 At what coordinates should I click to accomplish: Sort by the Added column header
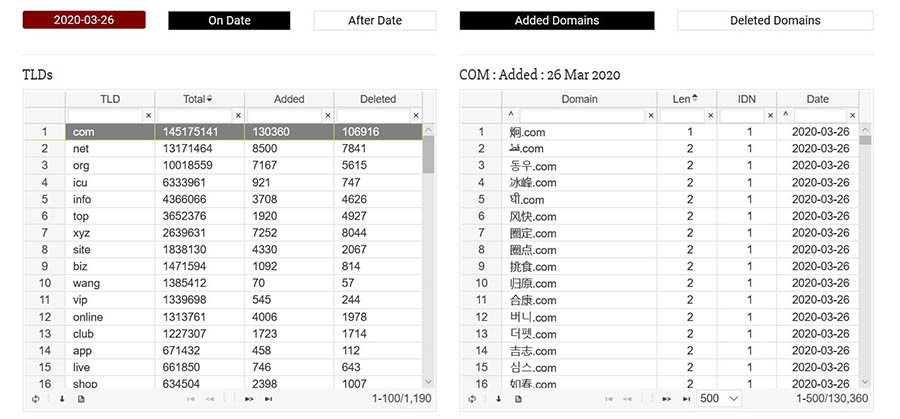(x=289, y=99)
